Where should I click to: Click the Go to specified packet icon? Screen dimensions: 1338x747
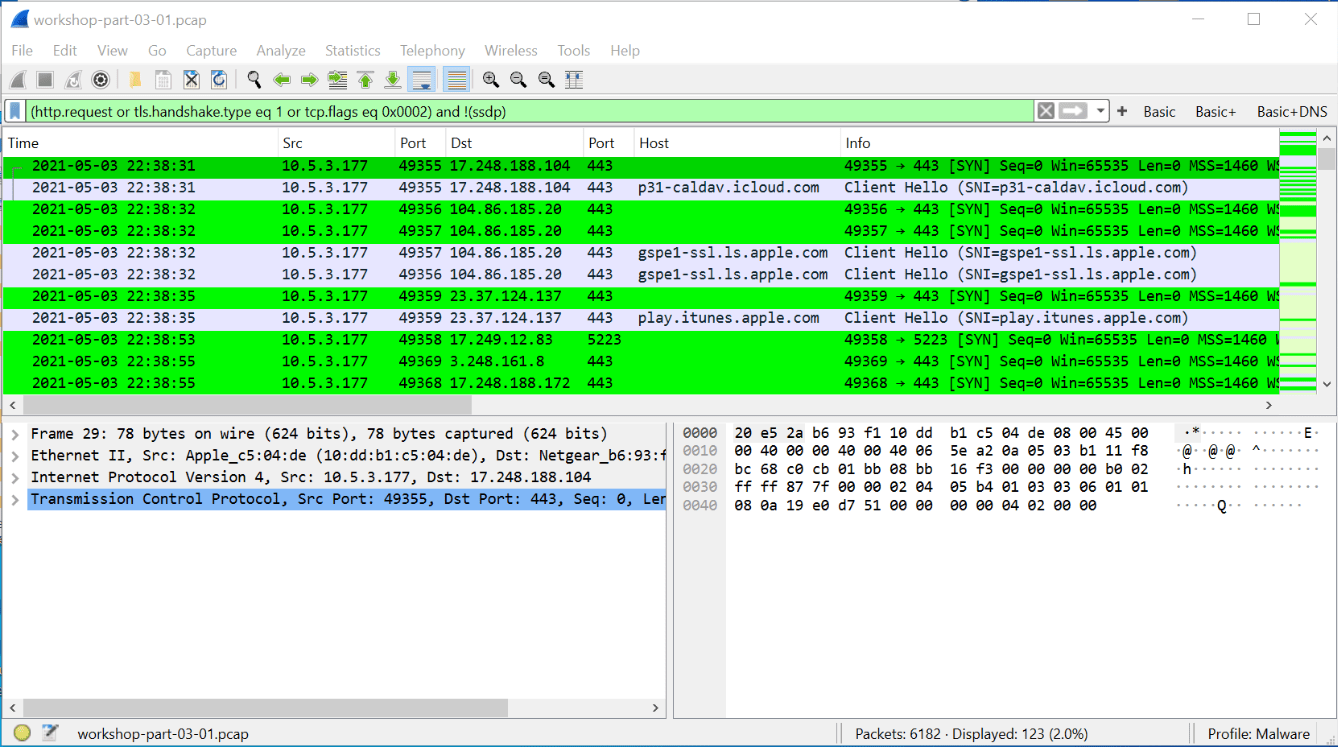(337, 80)
